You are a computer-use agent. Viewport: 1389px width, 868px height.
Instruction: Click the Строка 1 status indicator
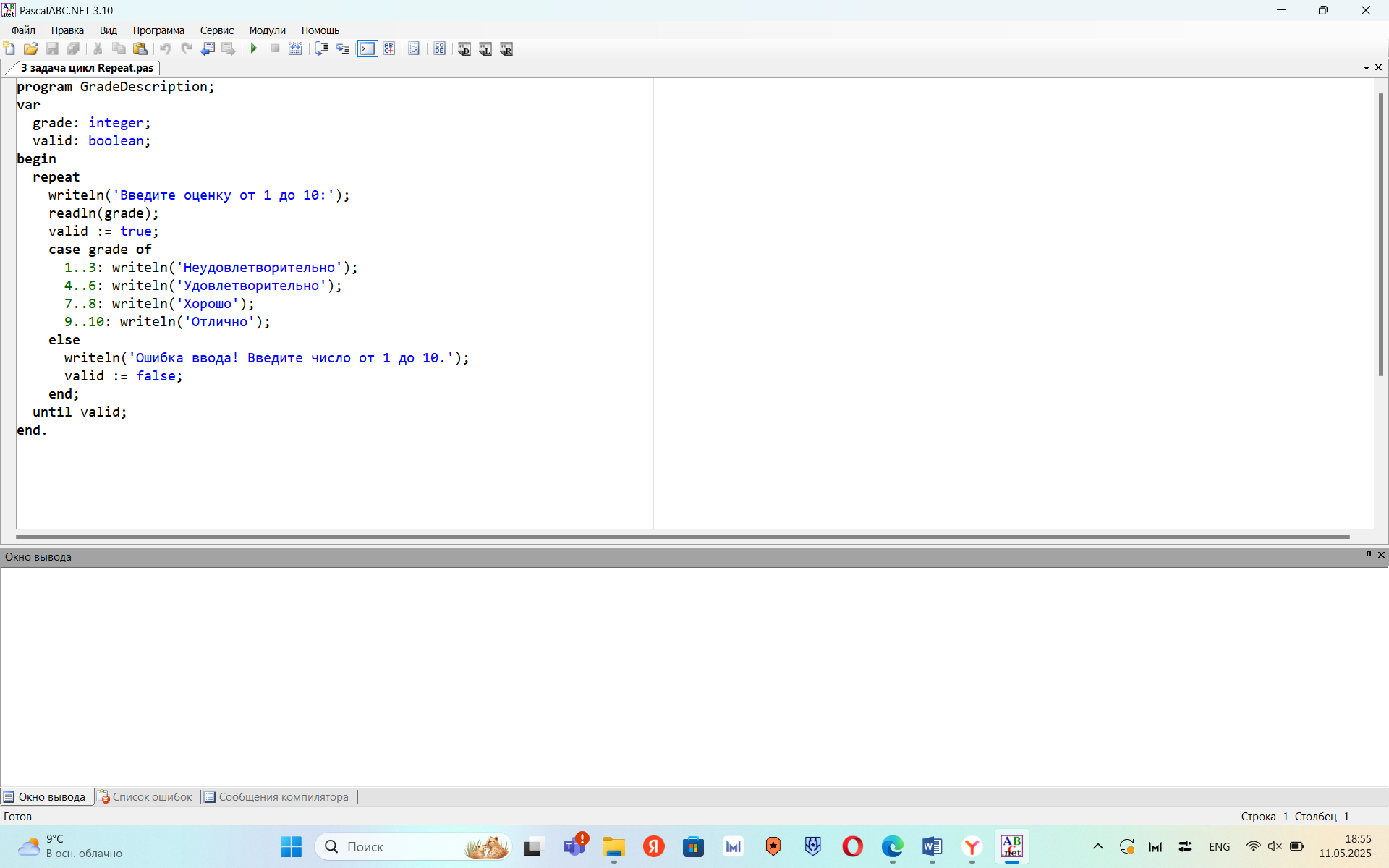[1265, 816]
